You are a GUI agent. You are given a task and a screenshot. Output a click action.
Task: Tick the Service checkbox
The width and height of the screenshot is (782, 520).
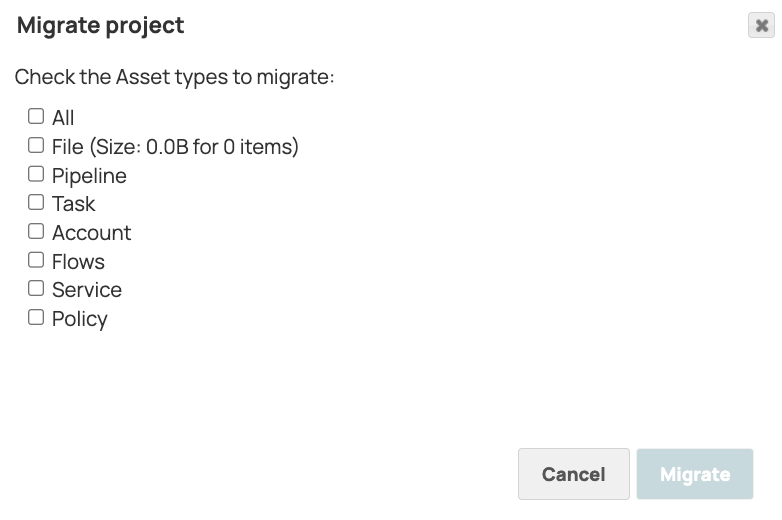[36, 288]
